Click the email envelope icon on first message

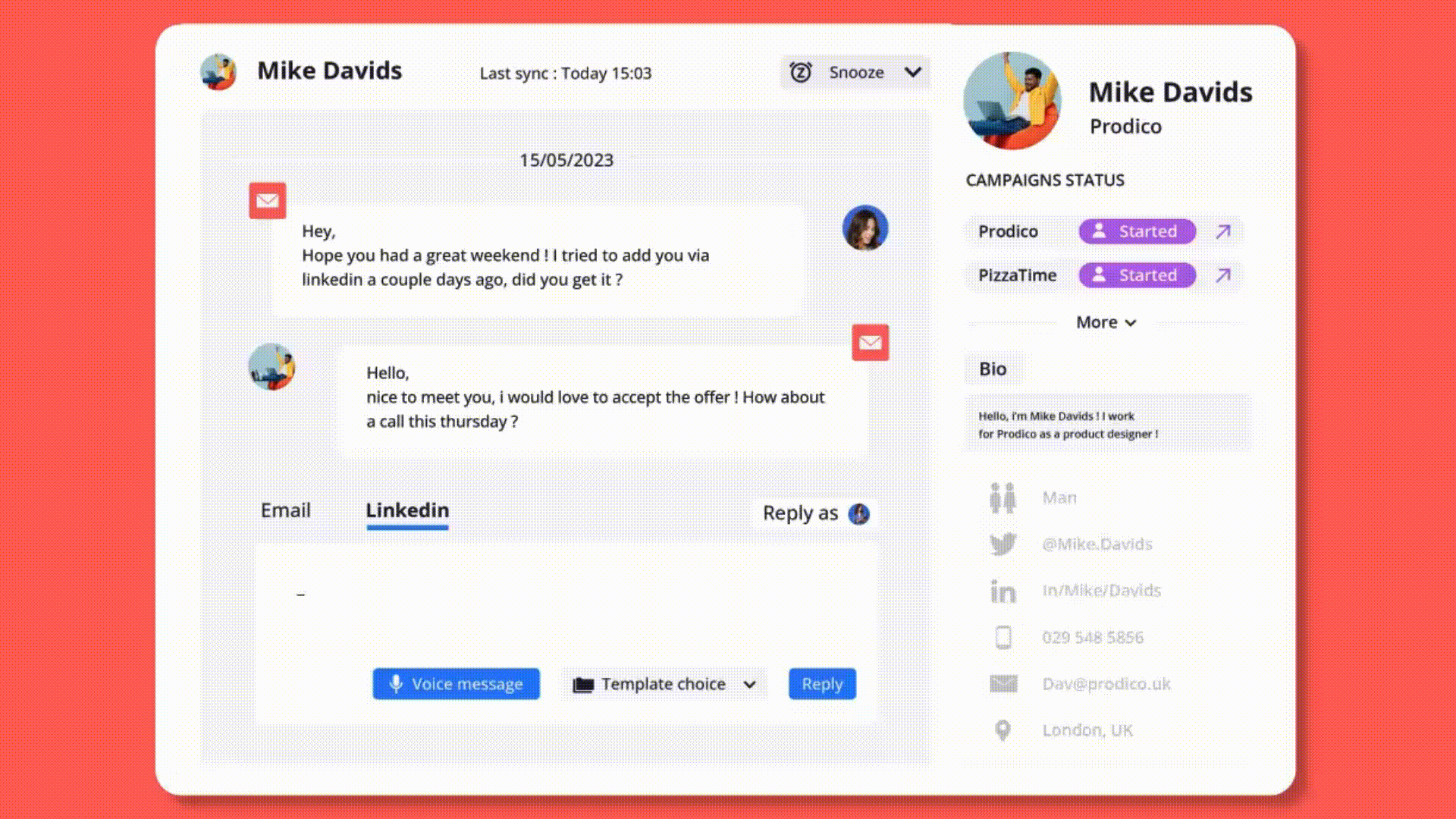[267, 200]
